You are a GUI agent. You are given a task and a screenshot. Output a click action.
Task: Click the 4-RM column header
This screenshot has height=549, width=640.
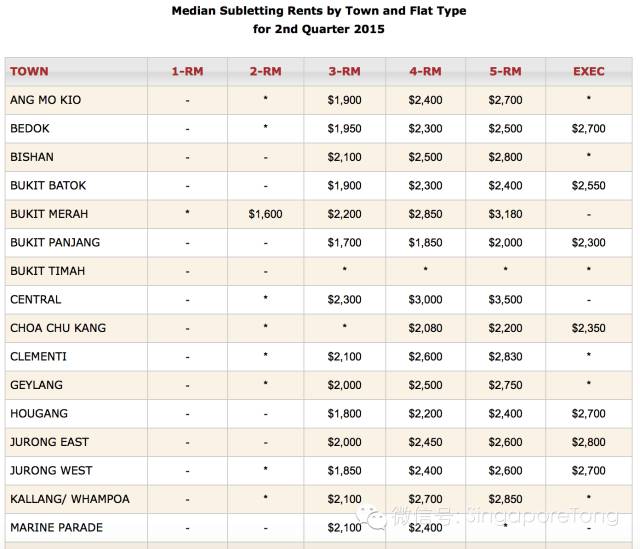pyautogui.click(x=425, y=71)
